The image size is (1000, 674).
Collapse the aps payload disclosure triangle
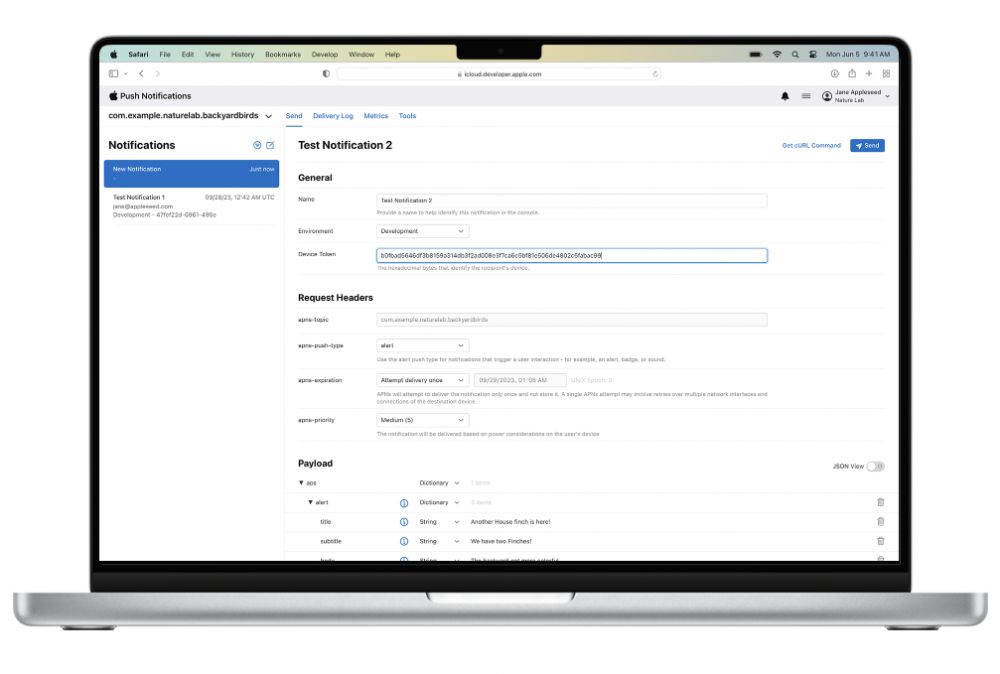301,483
